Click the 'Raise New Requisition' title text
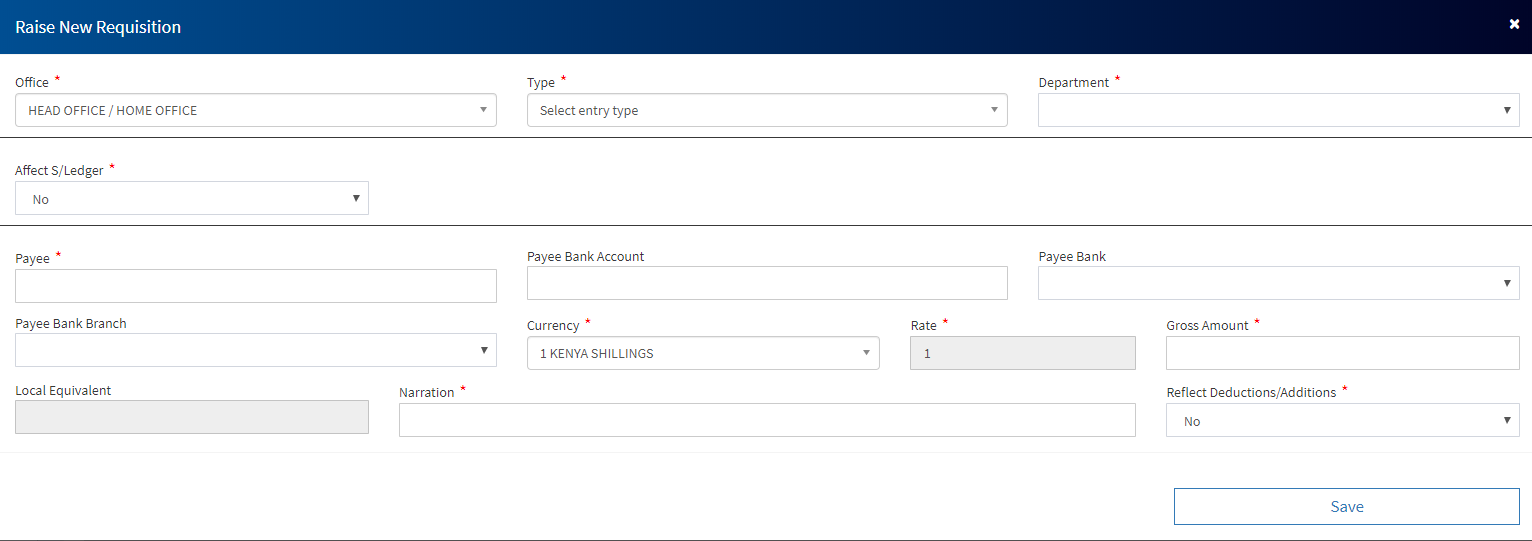1532x541 pixels. [x=98, y=27]
